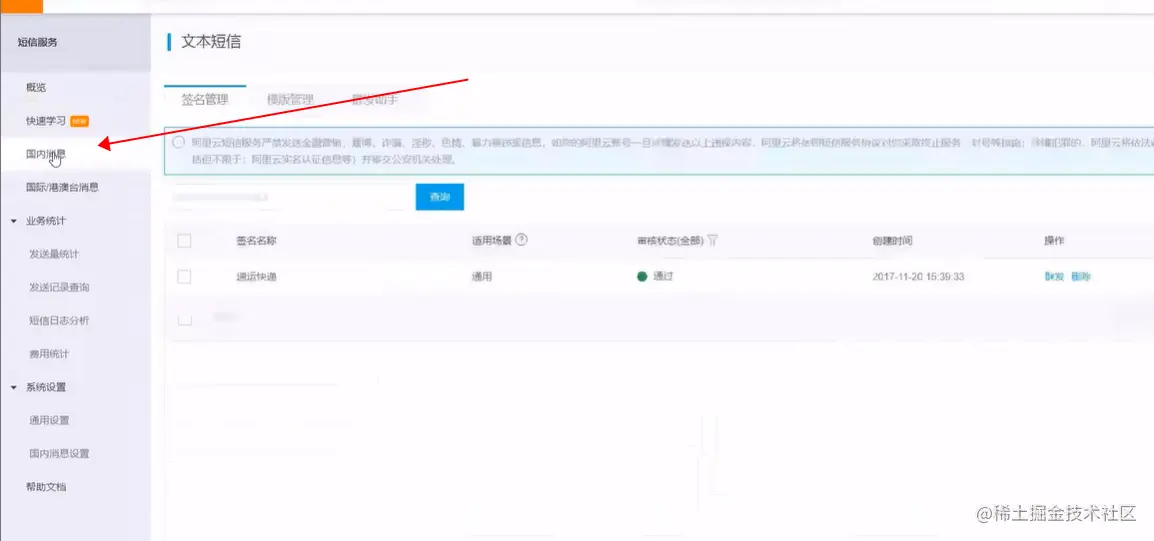Click the help icon beside 适用场景
The width and height of the screenshot is (1154, 541).
pyautogui.click(x=521, y=240)
